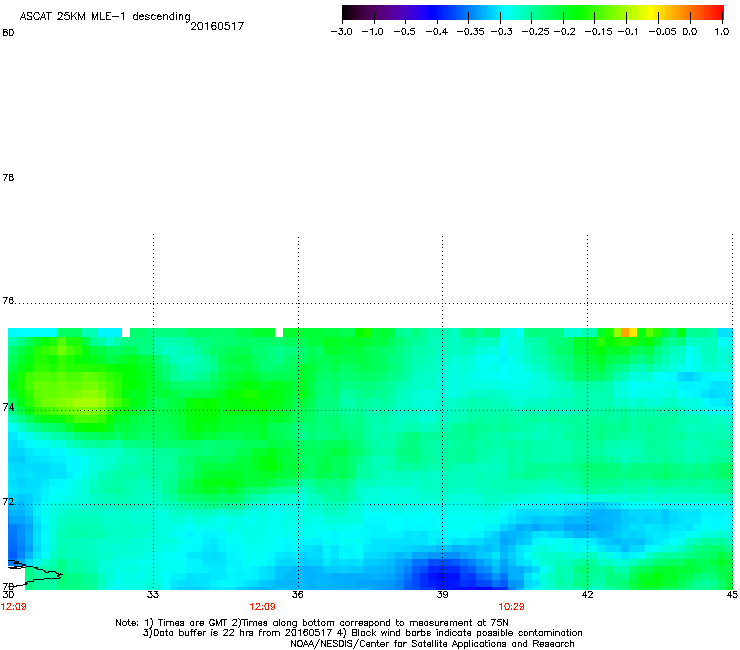Screen dimensions: 740x650
Task: Click the latitude 72 axis label
Action: click(x=8, y=501)
